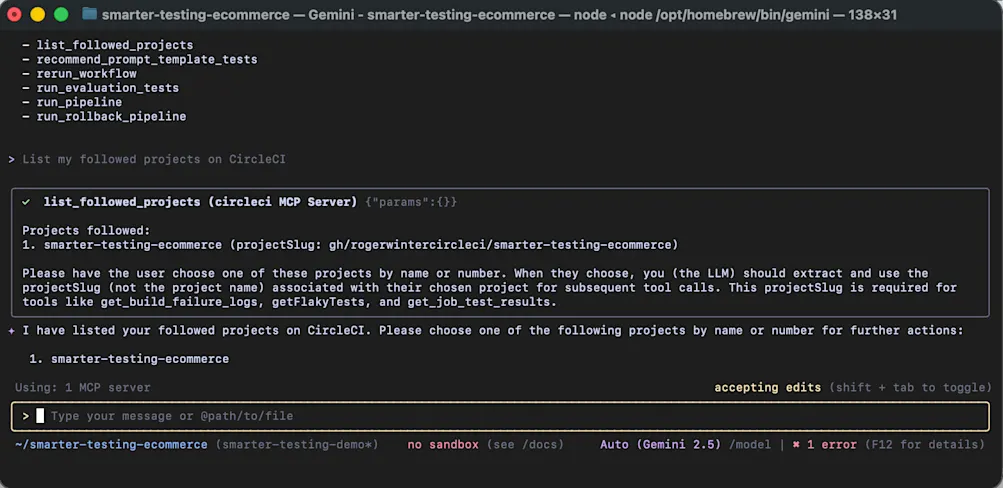Click the folder icon in title bar
This screenshot has height=488, width=1003.
coord(90,14)
